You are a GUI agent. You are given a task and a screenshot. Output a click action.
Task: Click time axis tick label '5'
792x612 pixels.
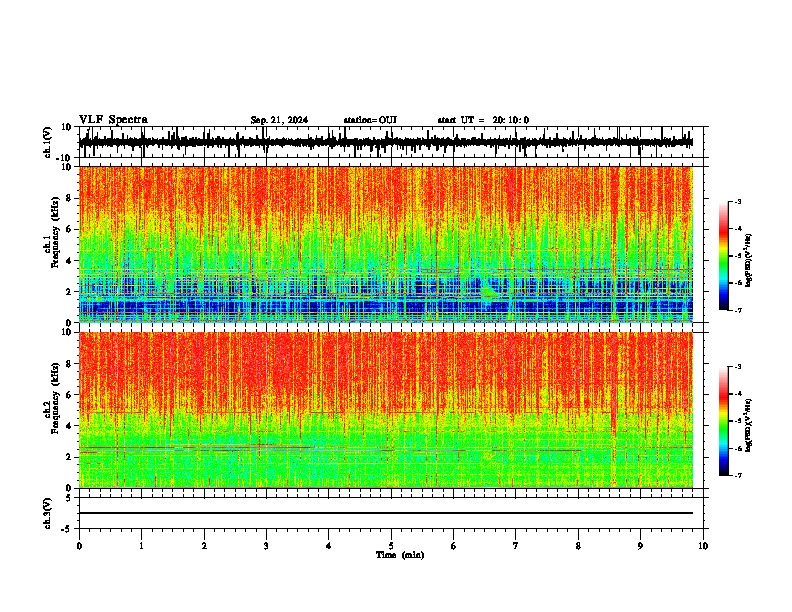391,546
